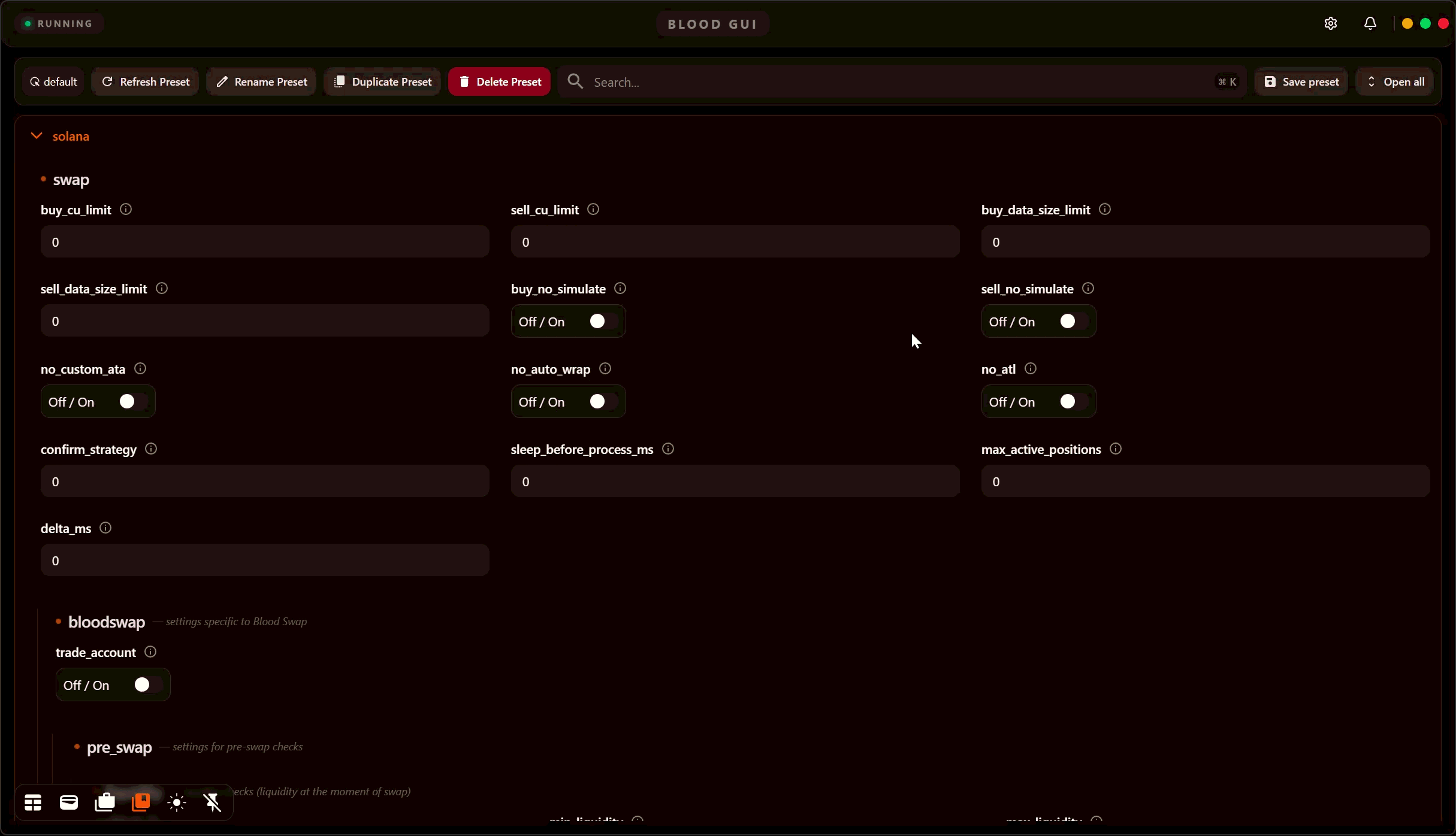Image resolution: width=1456 pixels, height=836 pixels.
Task: Click the delta_ms value field
Action: [265, 561]
